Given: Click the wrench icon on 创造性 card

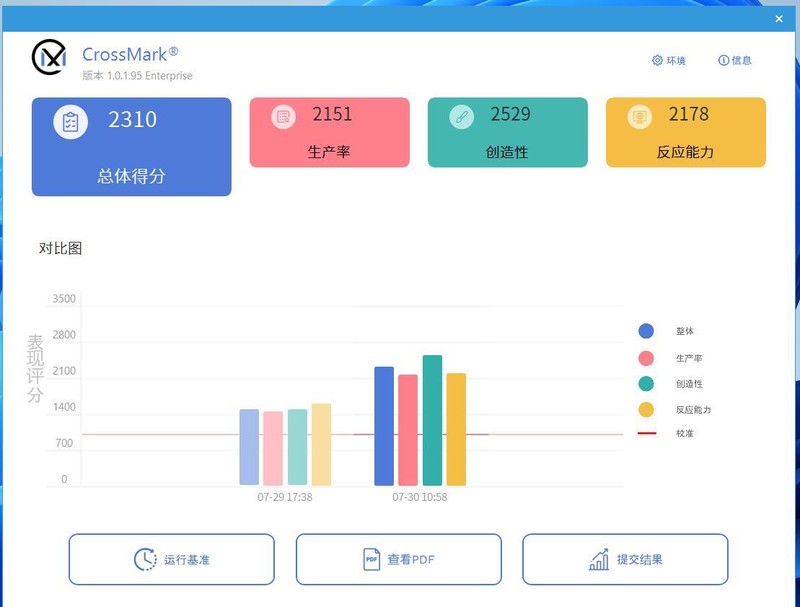Looking at the screenshot, I should [459, 116].
